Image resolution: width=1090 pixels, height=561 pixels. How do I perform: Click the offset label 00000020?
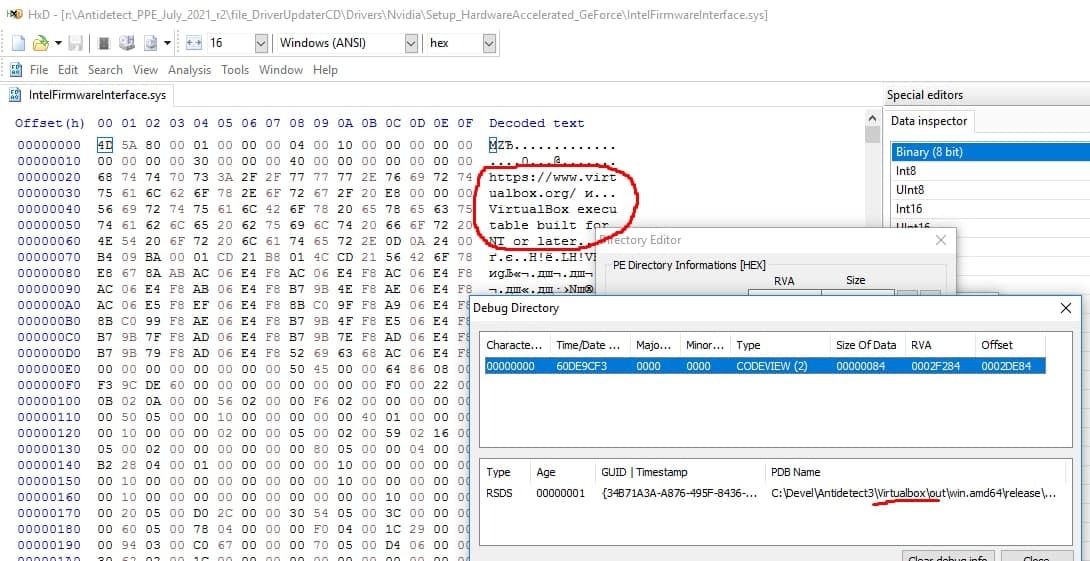tap(49, 177)
